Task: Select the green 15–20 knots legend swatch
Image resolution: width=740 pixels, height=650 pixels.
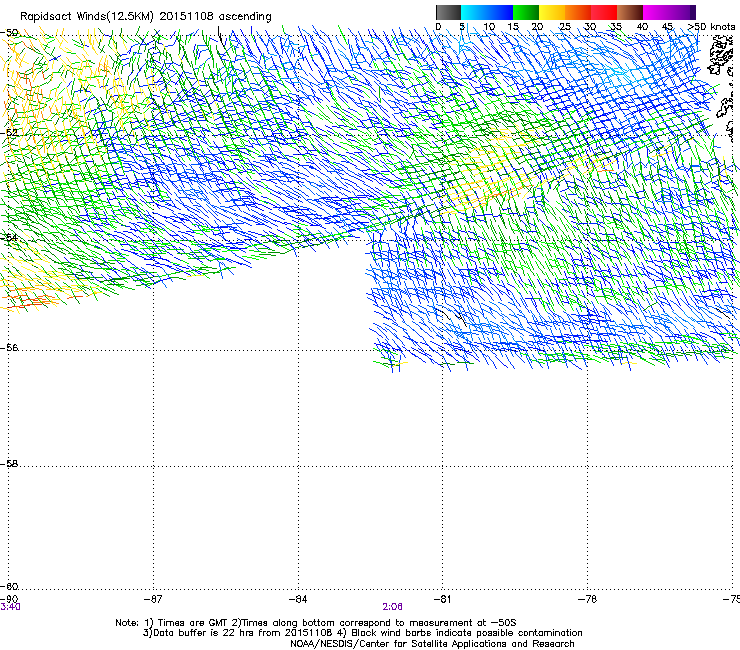Action: (526, 12)
